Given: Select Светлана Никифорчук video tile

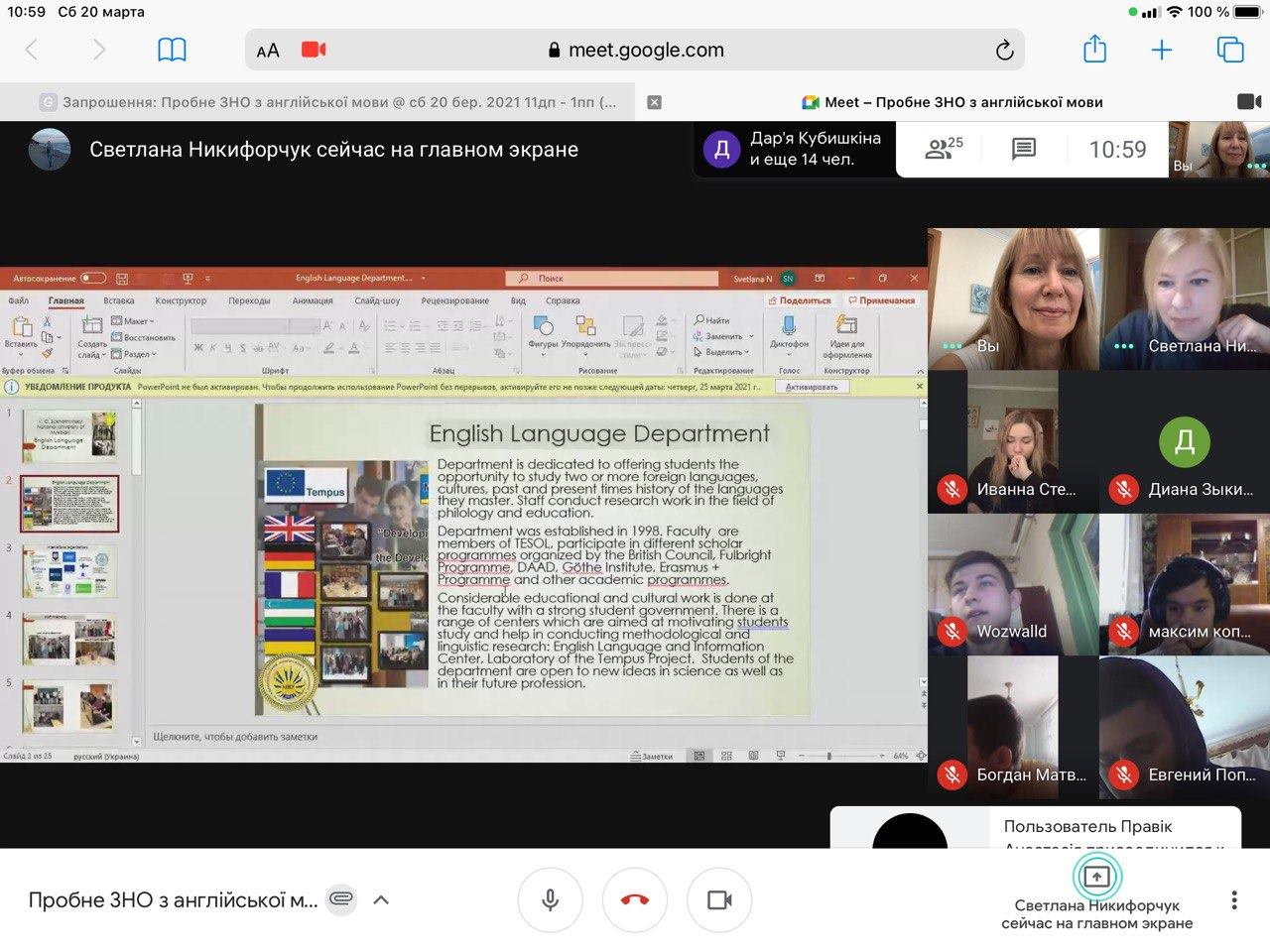Looking at the screenshot, I should pyautogui.click(x=1185, y=299).
